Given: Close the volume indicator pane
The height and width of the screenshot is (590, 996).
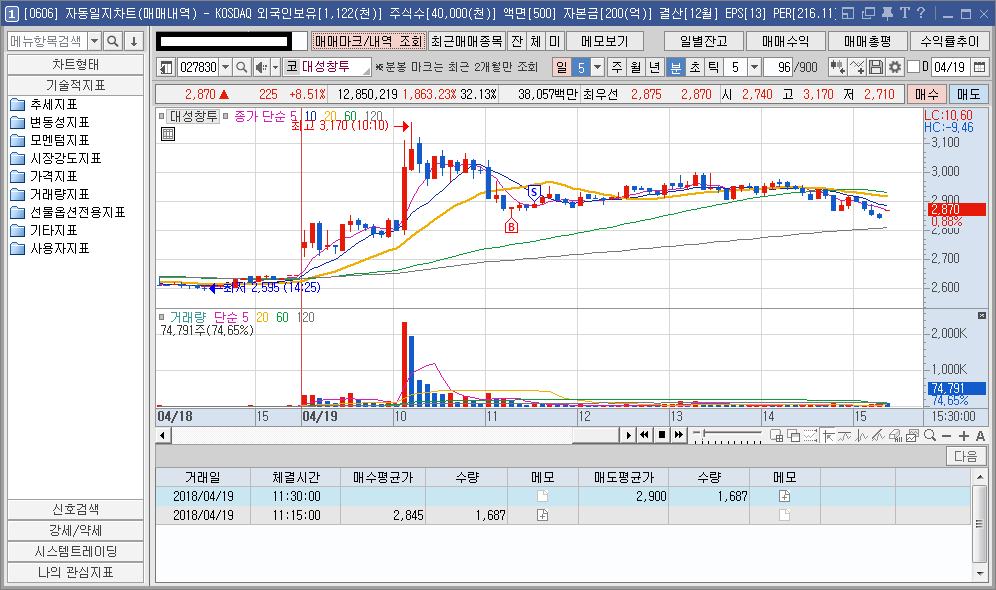Looking at the screenshot, I should tap(981, 316).
